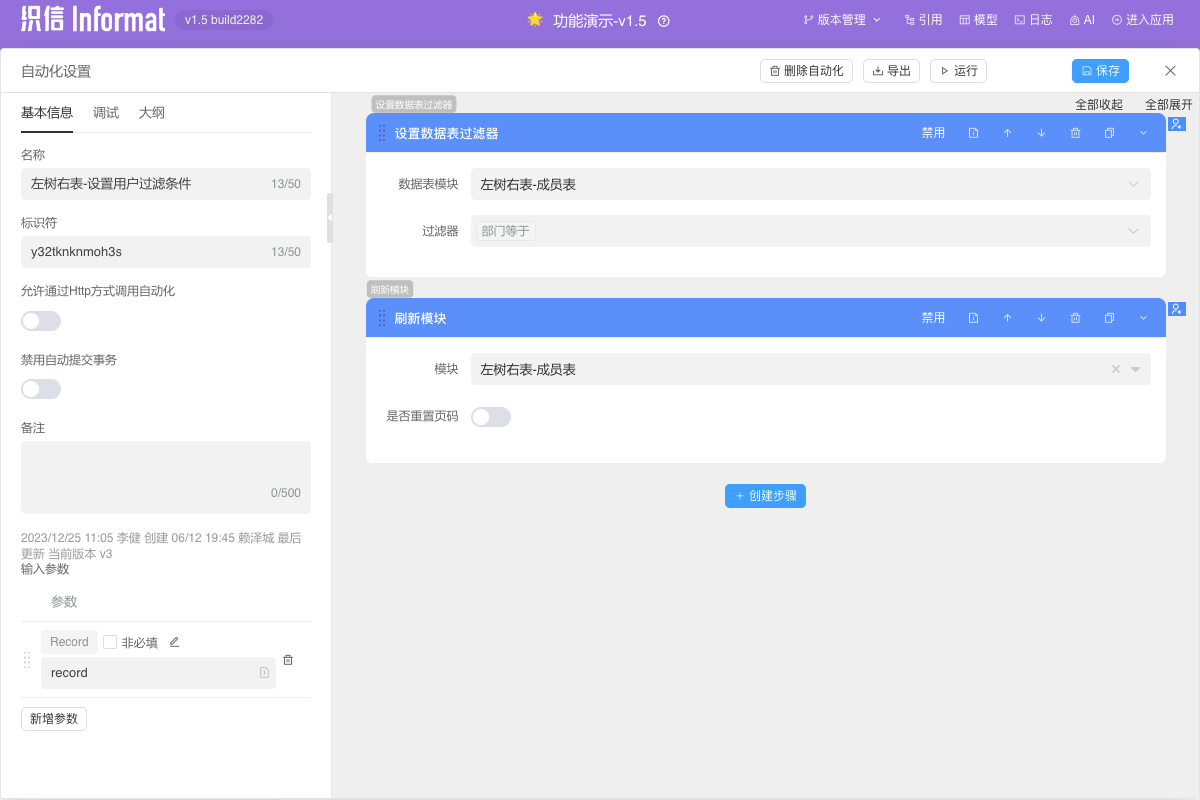1200x800 pixels.
Task: Click the 创建步骤 button
Action: [x=765, y=496]
